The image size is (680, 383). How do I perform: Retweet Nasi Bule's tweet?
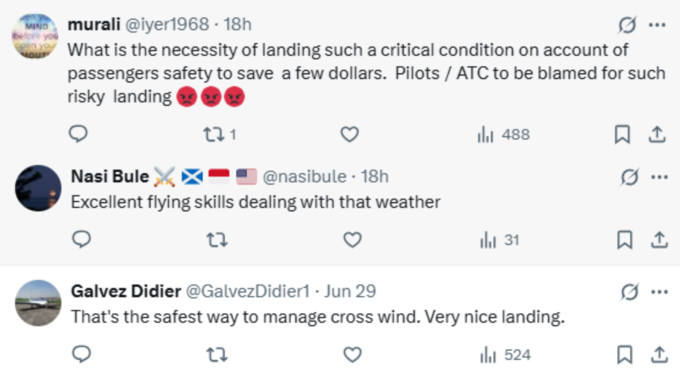click(217, 240)
